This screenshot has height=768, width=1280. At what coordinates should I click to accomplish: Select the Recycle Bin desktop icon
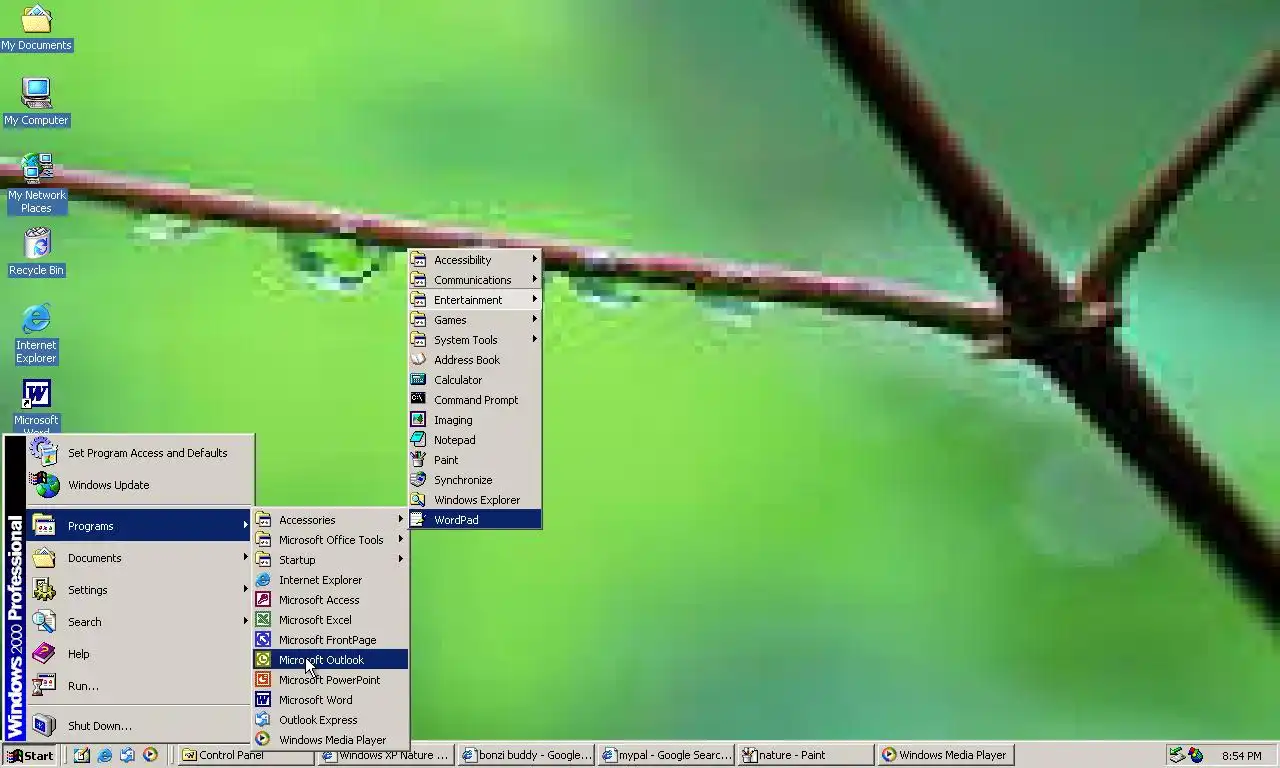pyautogui.click(x=36, y=252)
